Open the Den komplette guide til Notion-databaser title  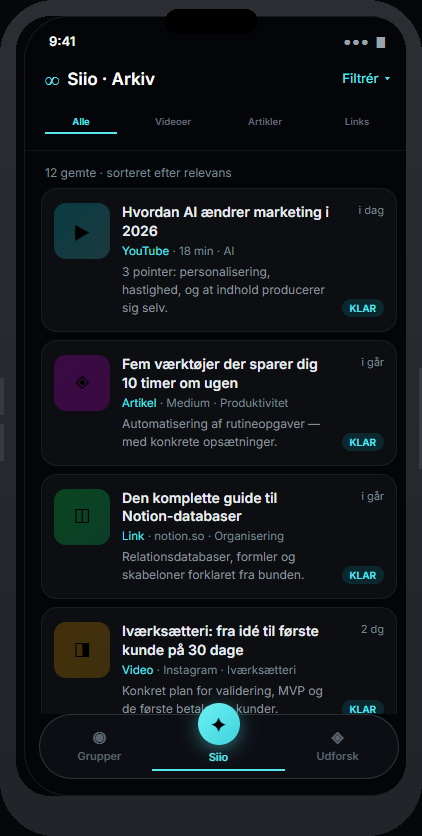(199, 507)
